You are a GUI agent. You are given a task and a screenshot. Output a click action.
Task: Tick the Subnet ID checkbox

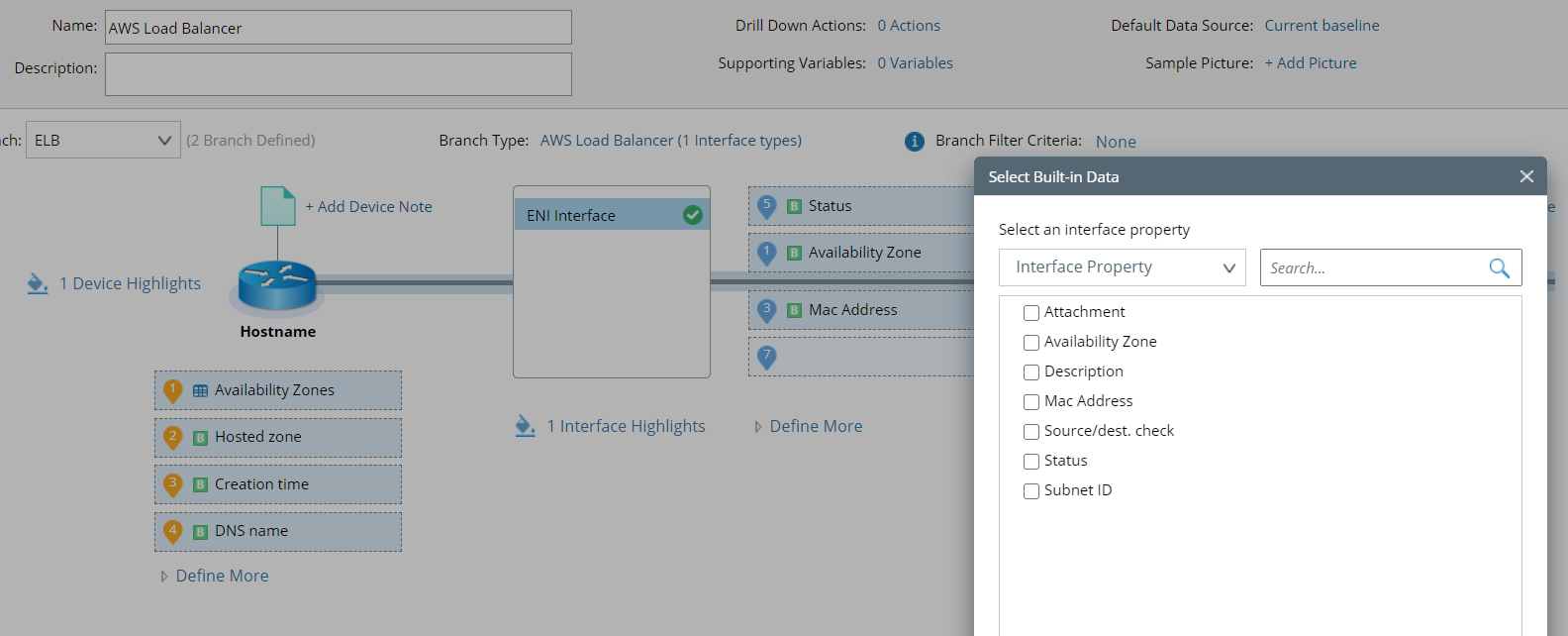tap(1031, 491)
